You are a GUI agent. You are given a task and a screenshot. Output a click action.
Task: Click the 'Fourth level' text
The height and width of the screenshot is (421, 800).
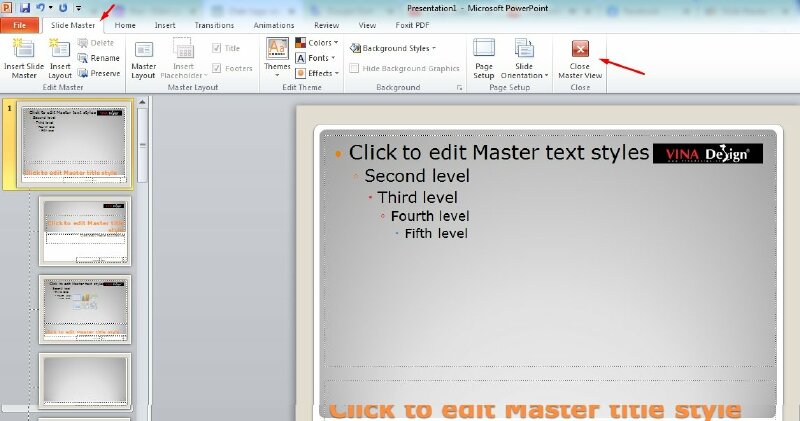pyautogui.click(x=430, y=216)
